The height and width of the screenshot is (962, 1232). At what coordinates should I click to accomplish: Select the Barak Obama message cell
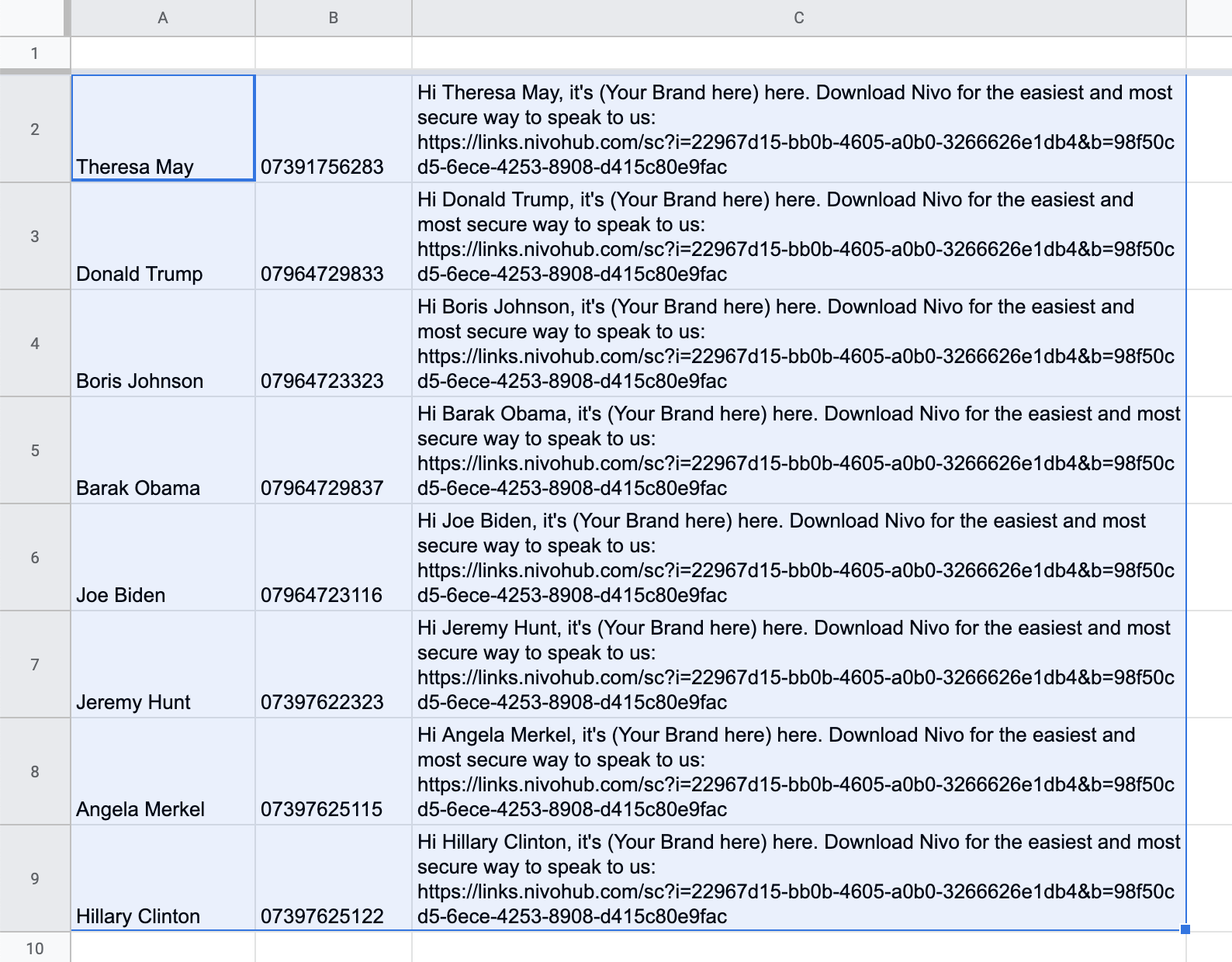click(798, 451)
